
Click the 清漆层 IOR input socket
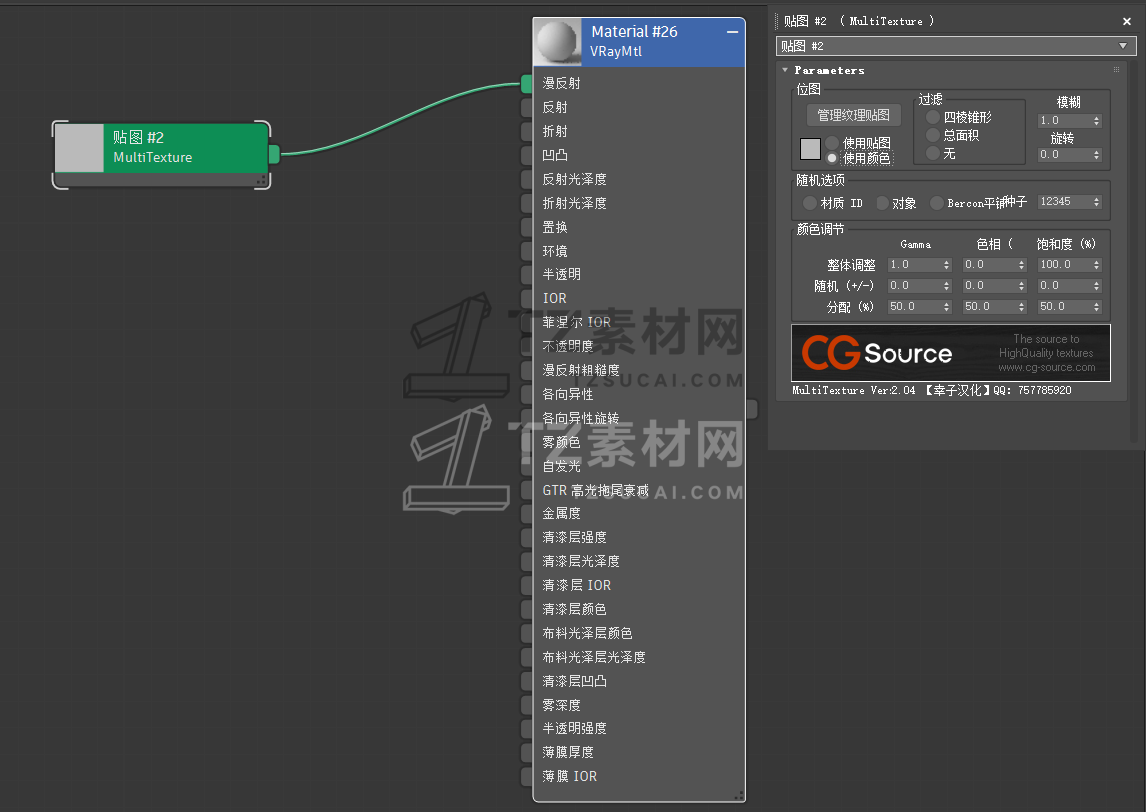point(526,585)
